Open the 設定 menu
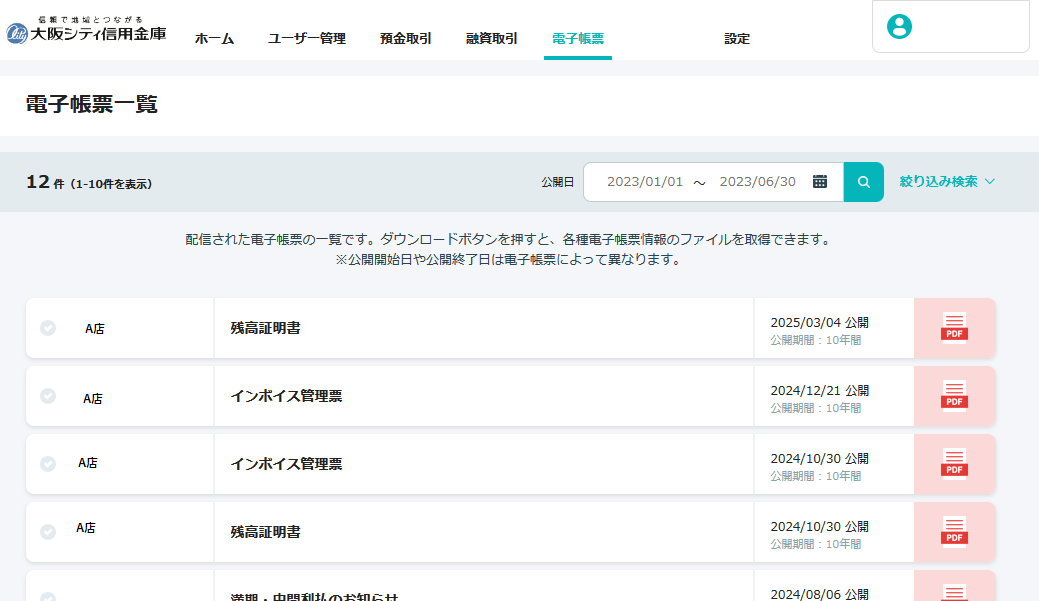This screenshot has height=601, width=1039. coord(737,39)
